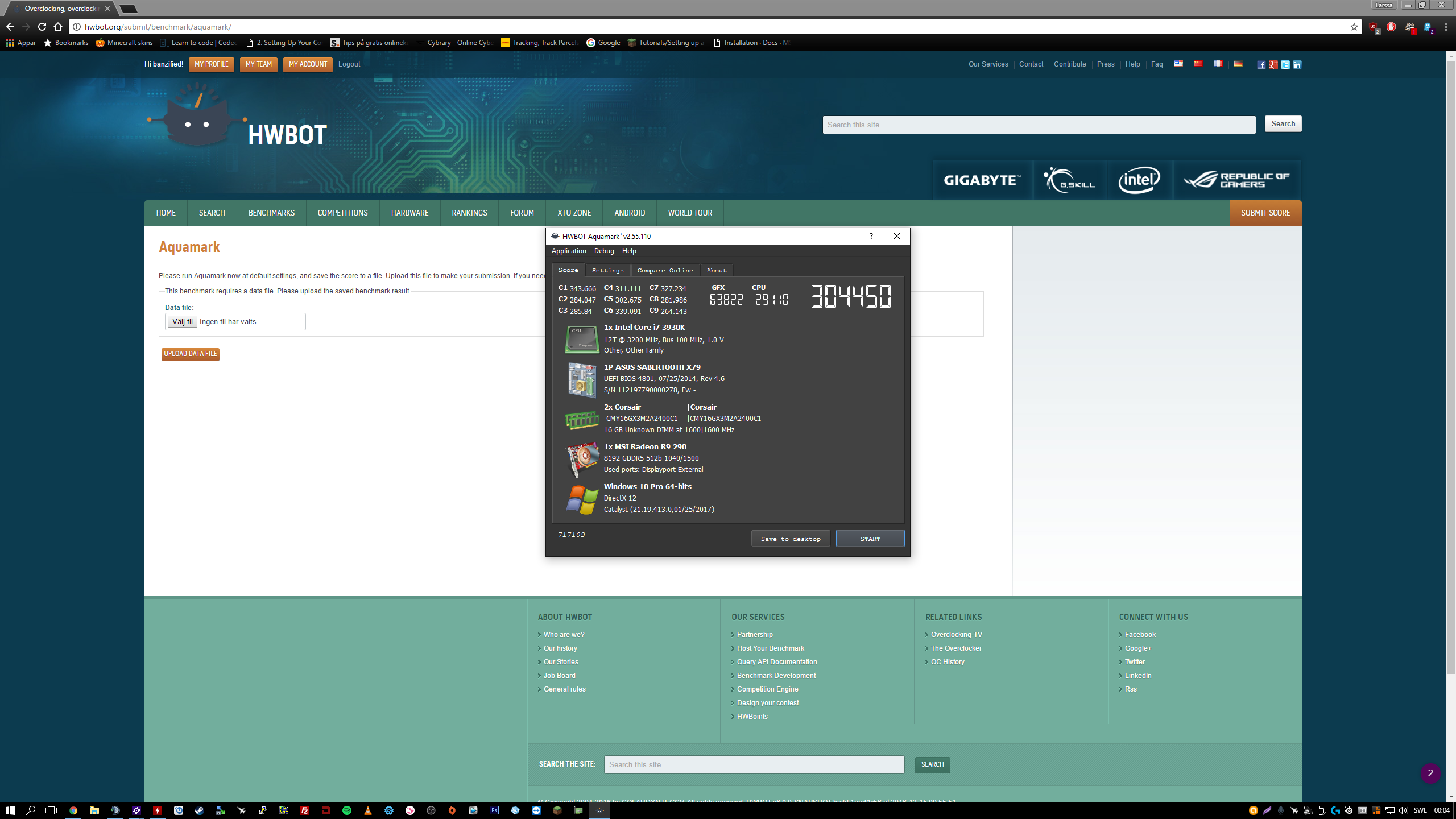Click the header Search button

click(1283, 124)
